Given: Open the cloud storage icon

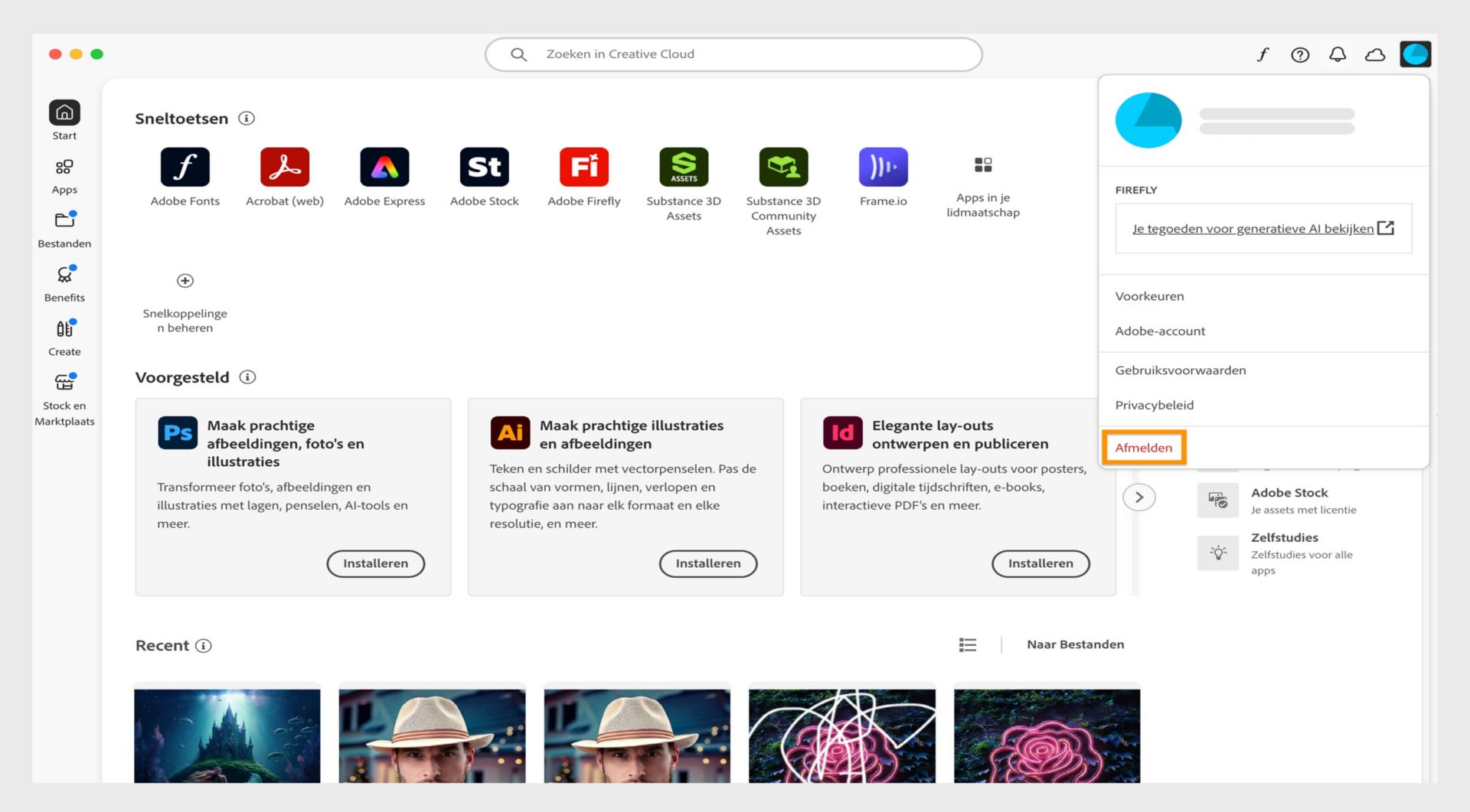Looking at the screenshot, I should point(1376,54).
